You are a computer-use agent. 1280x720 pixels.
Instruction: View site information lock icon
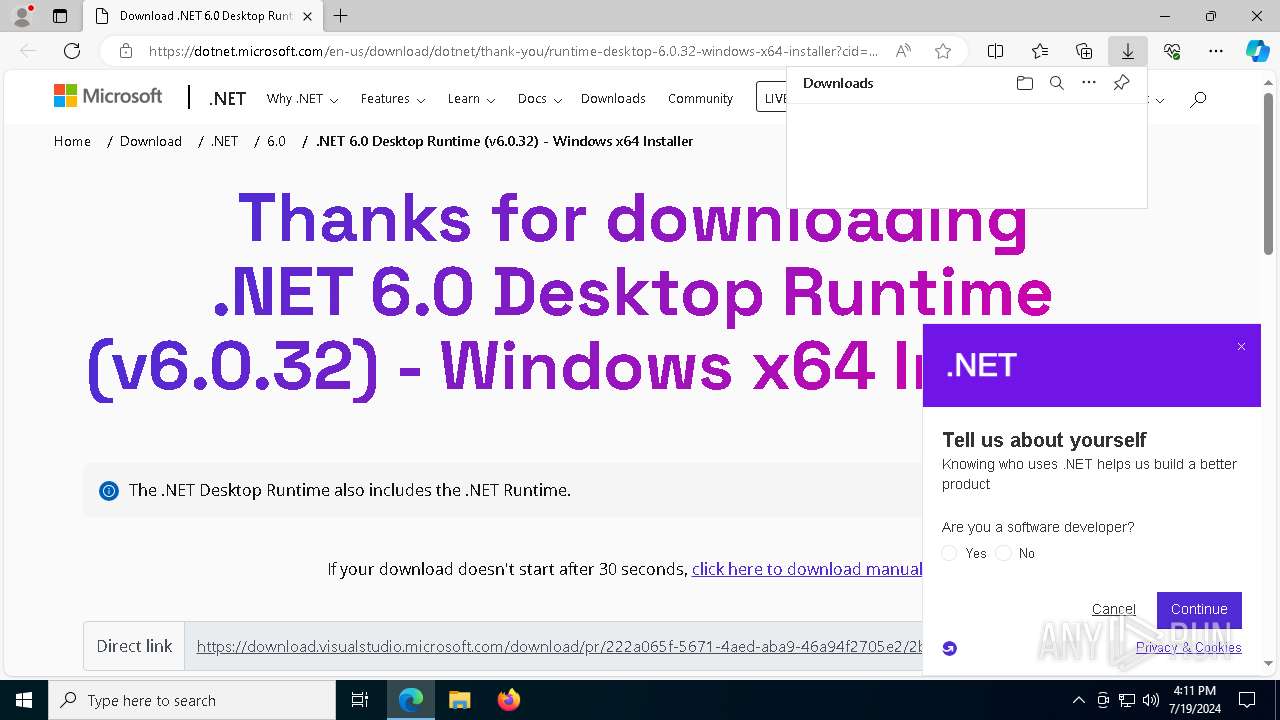point(126,51)
